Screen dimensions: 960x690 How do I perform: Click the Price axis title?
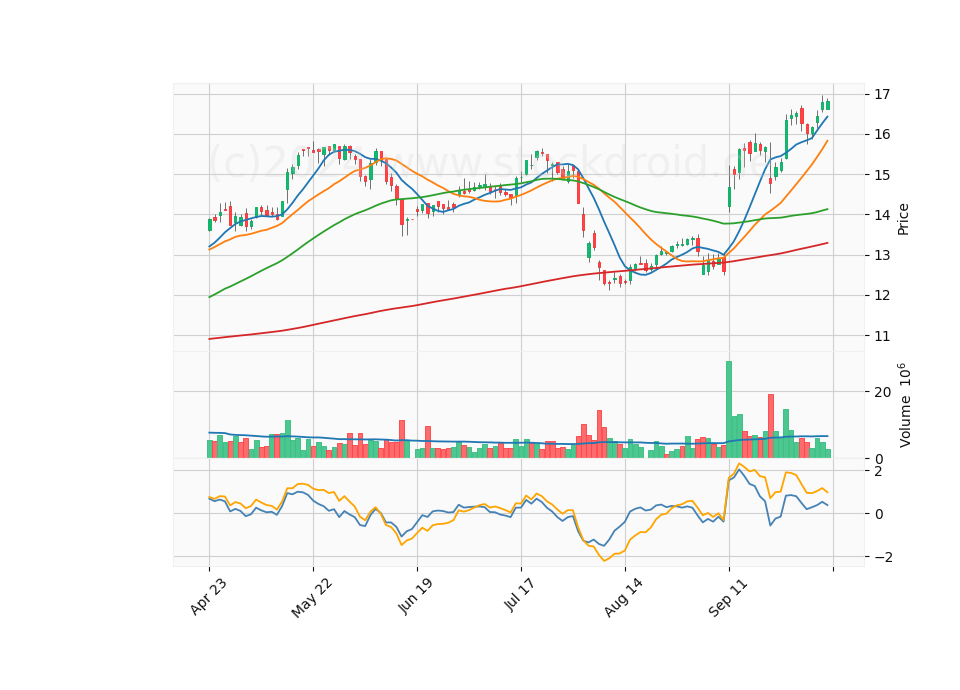point(903,219)
